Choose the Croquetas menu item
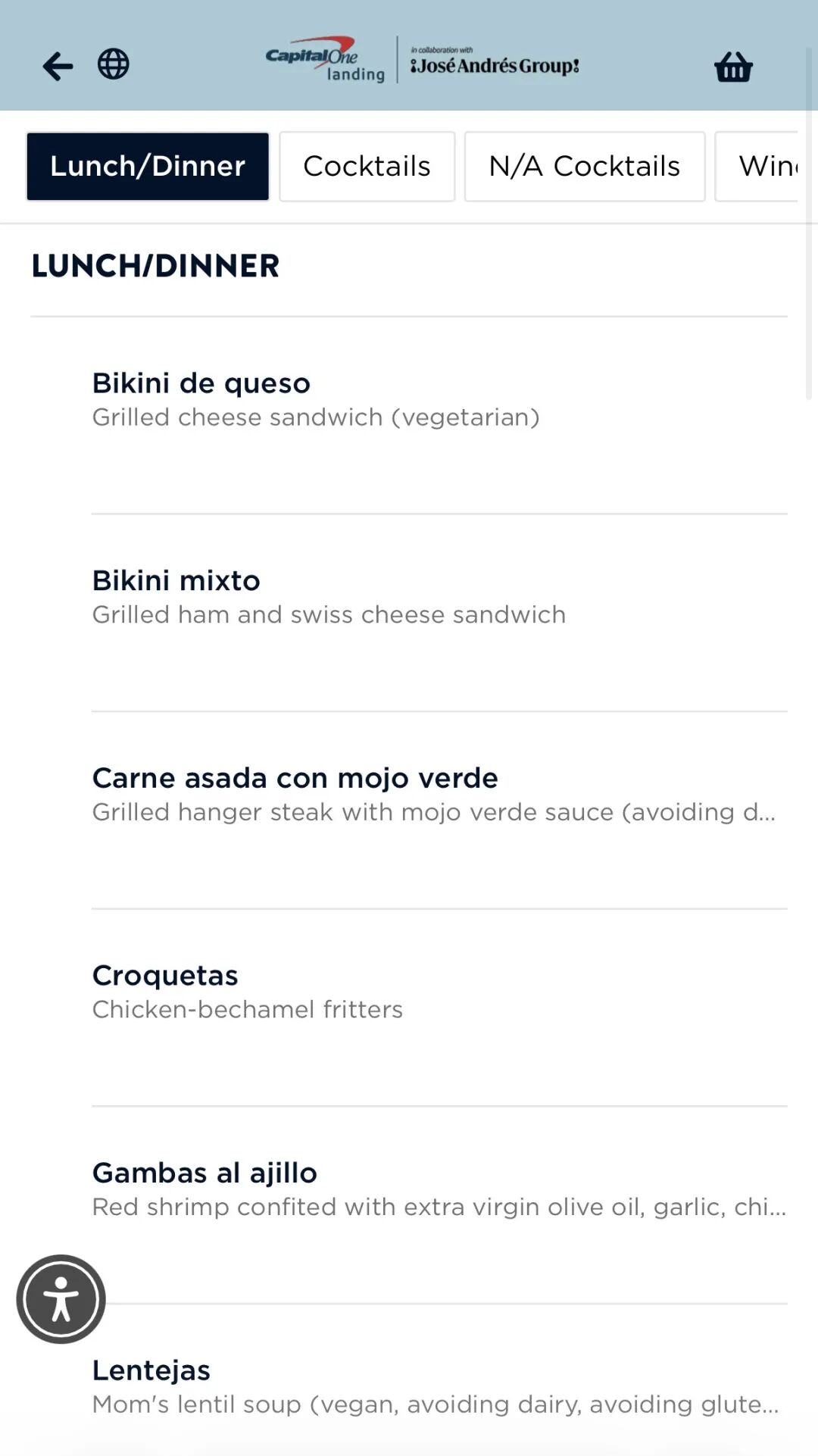818x1456 pixels. pyautogui.click(x=439, y=1008)
